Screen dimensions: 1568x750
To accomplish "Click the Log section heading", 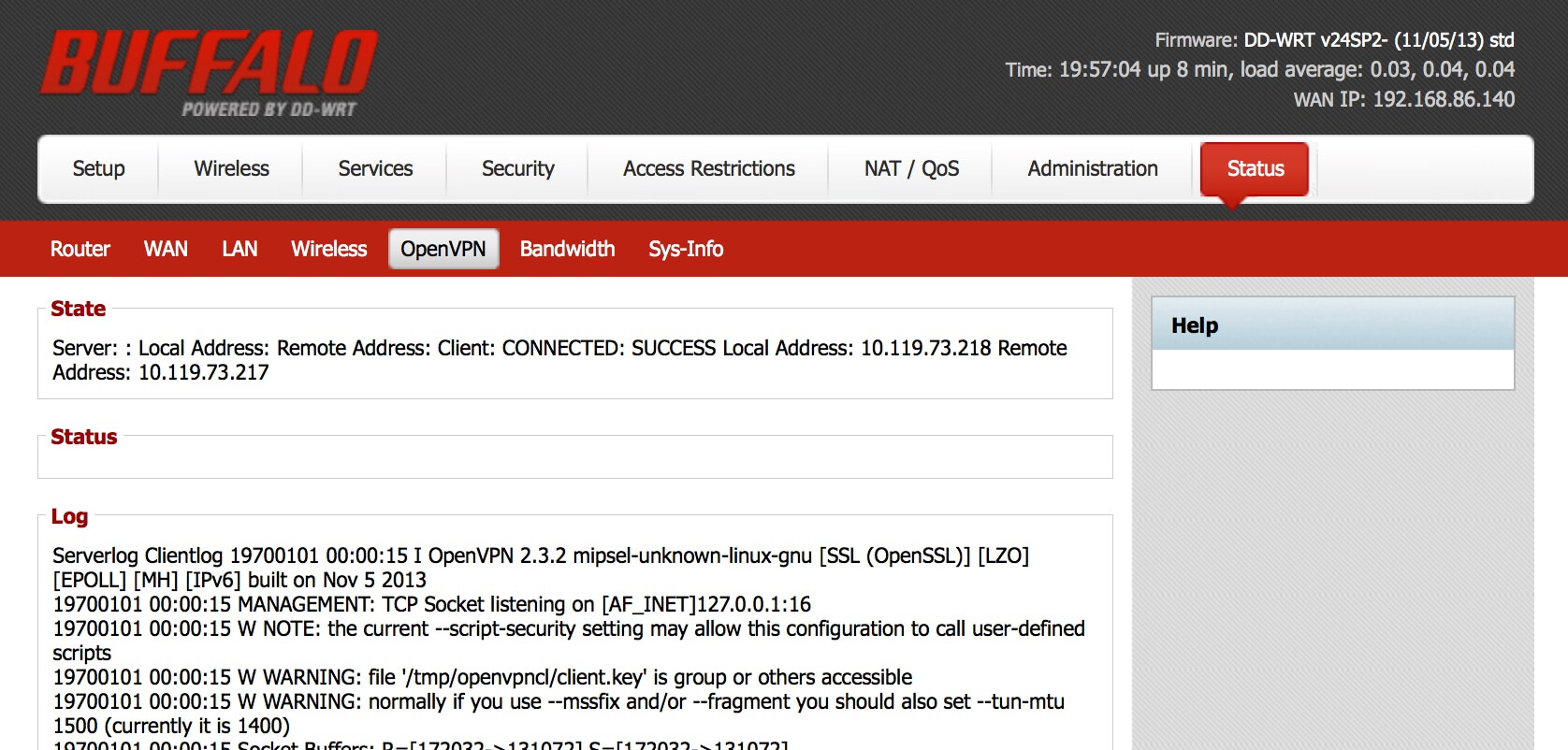I will (x=69, y=516).
